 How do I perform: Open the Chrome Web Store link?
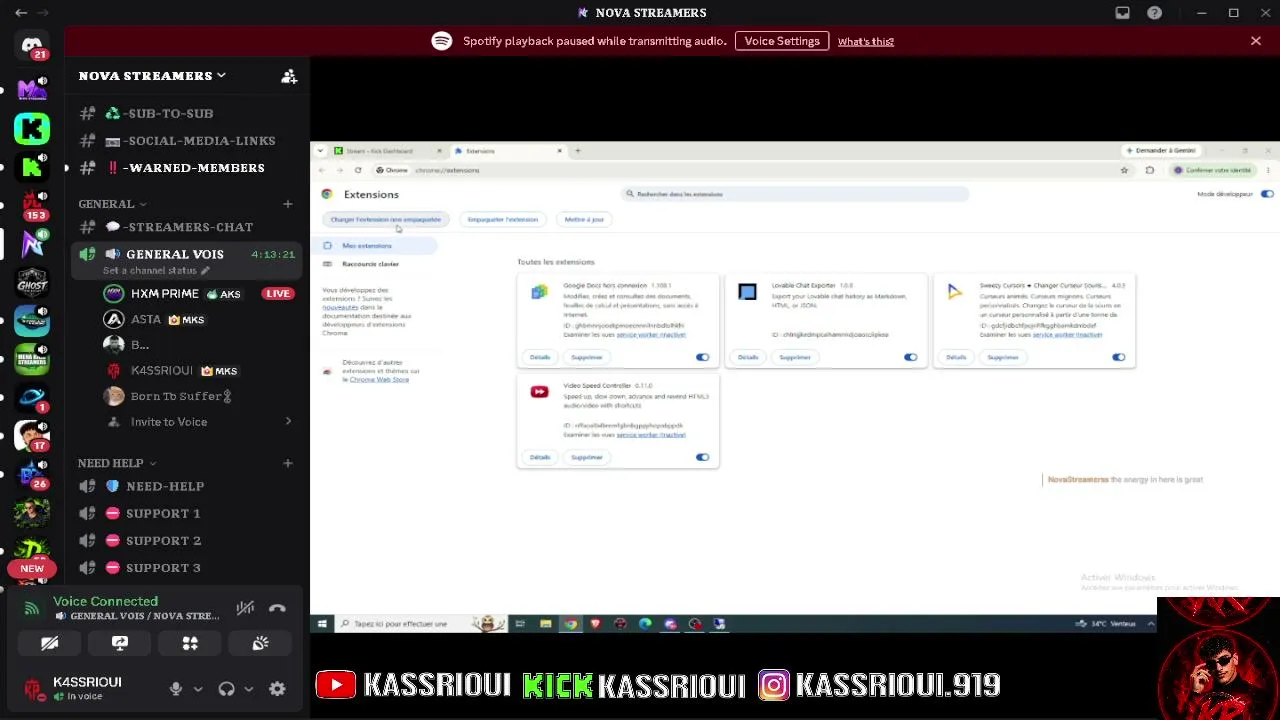pyautogui.click(x=379, y=380)
